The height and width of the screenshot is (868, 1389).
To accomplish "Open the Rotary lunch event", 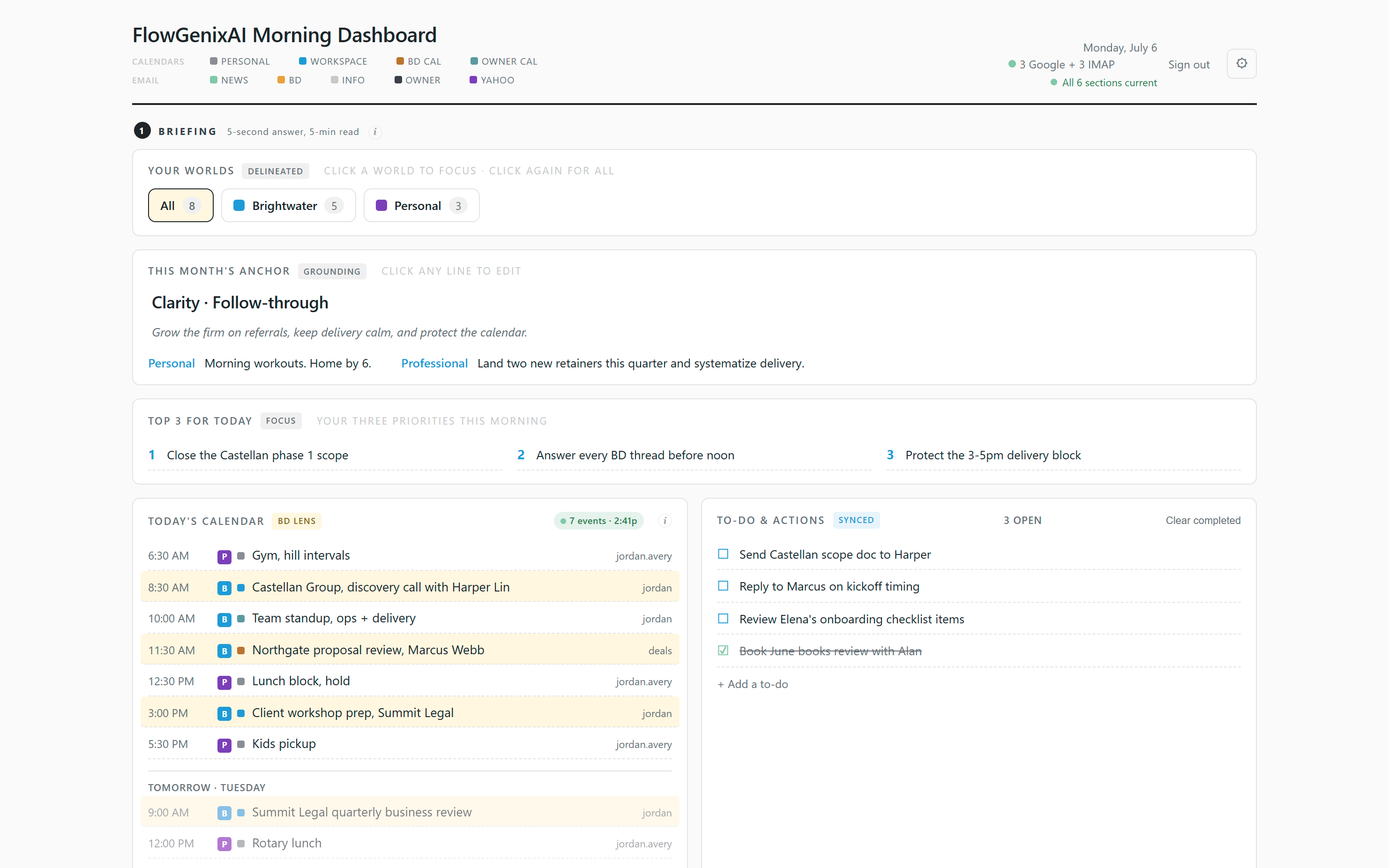I will (410, 843).
